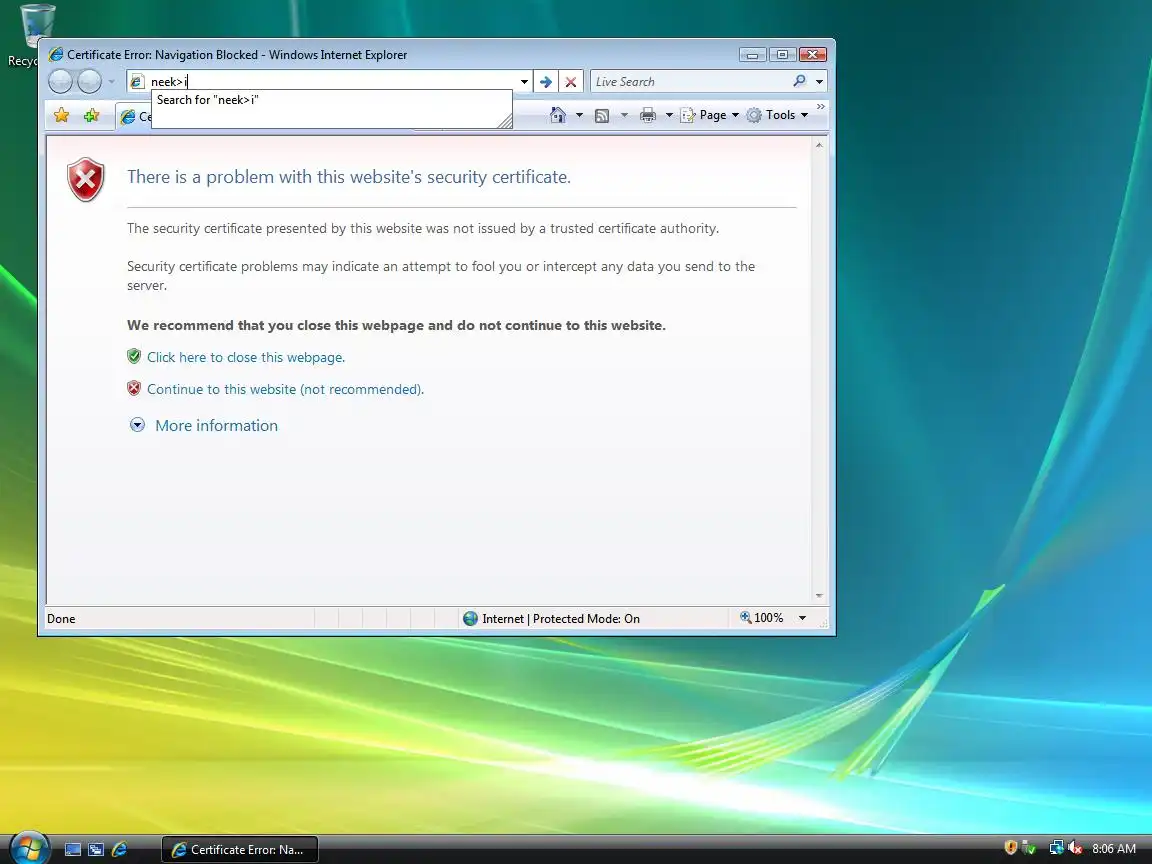Click Show Desktop quick launch icon

[x=73, y=849]
